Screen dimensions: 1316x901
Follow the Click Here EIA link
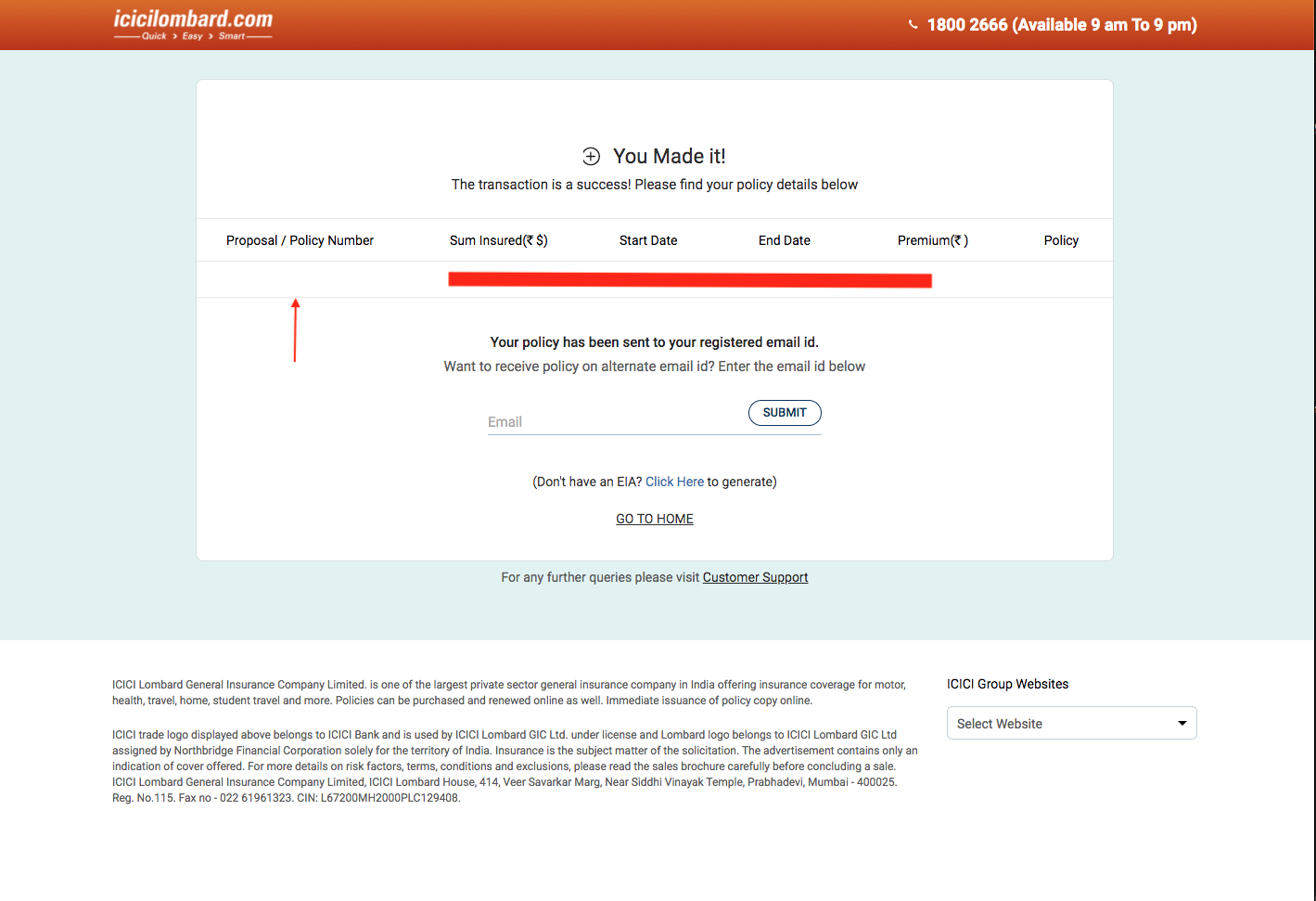[x=674, y=482]
